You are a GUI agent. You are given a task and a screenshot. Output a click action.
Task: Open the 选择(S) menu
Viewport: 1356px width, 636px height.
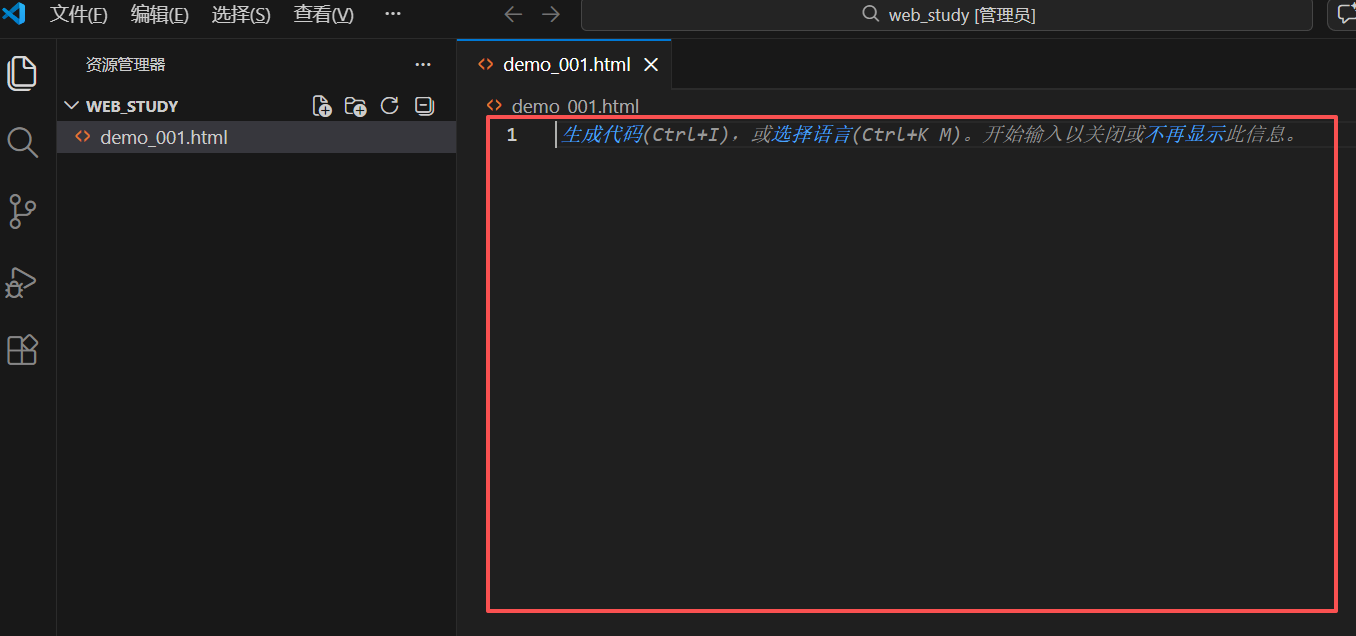click(x=241, y=14)
